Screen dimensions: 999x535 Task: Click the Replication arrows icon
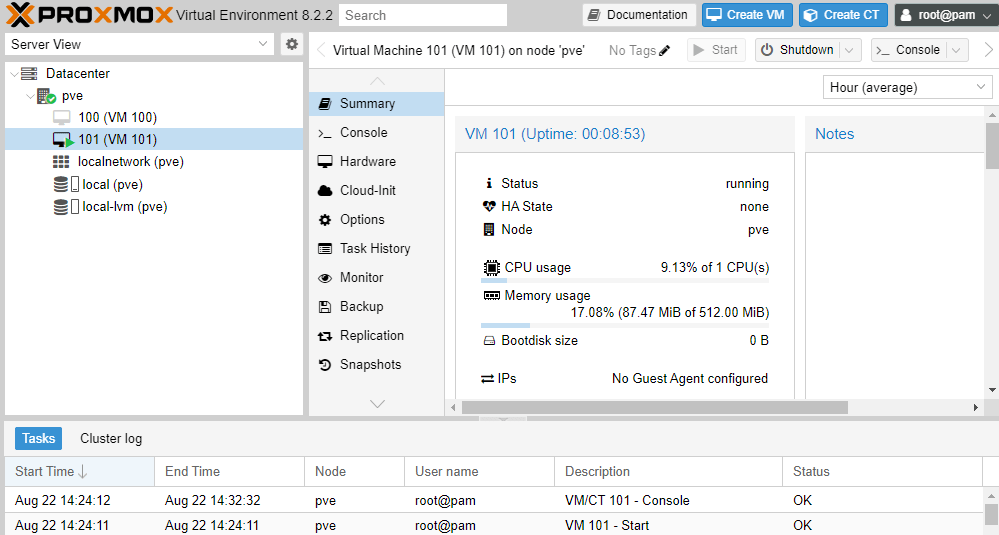click(325, 336)
